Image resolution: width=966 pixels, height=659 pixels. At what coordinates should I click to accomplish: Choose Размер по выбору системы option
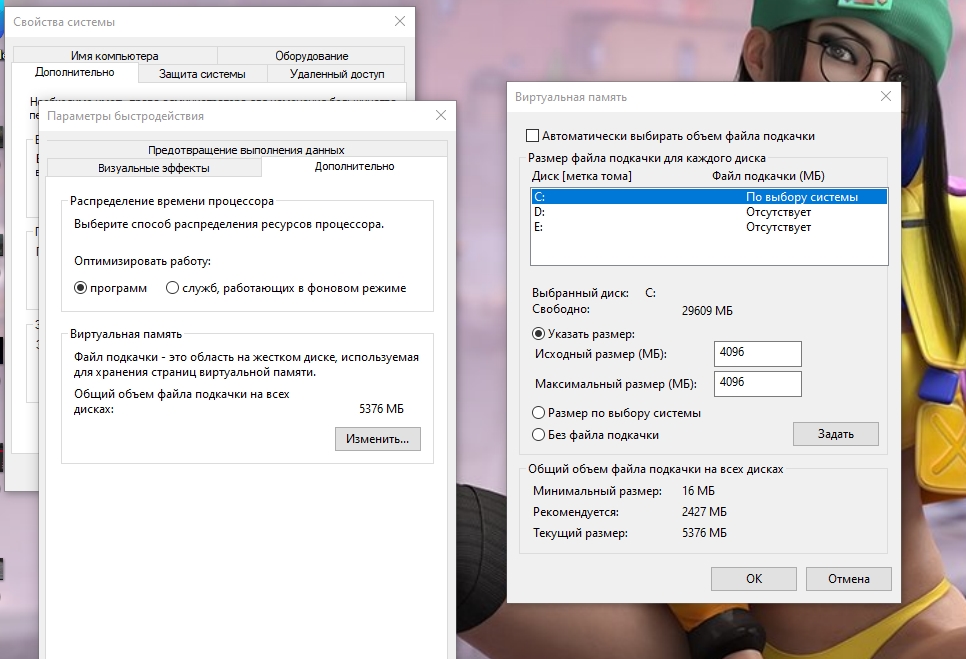(x=539, y=413)
